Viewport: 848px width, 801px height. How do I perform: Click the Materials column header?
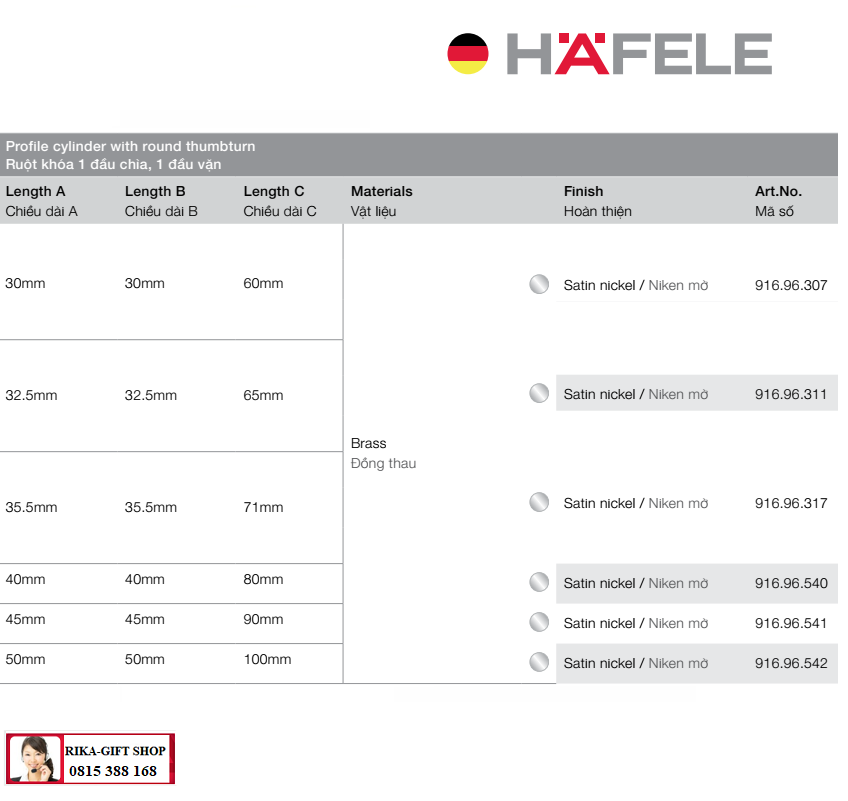pos(381,201)
